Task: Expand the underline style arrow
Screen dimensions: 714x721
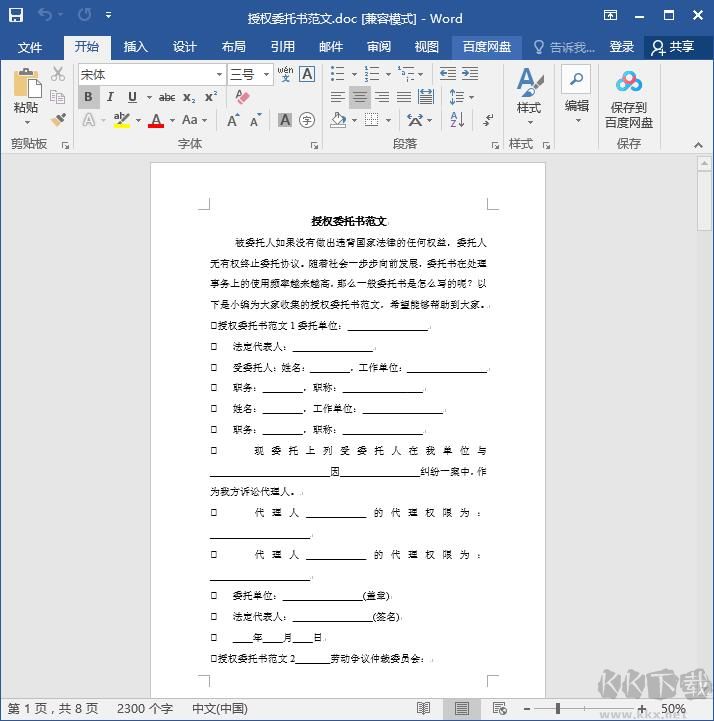Action: (x=149, y=97)
